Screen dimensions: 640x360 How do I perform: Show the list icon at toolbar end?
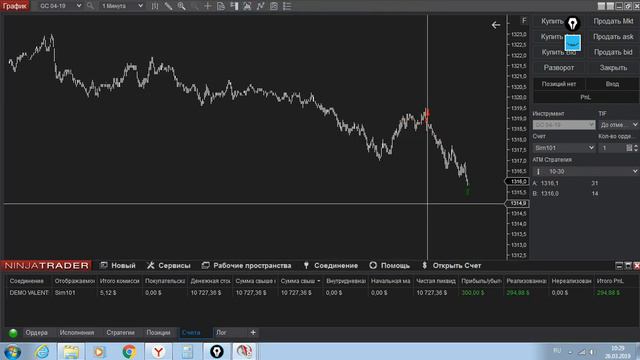[x=287, y=6]
